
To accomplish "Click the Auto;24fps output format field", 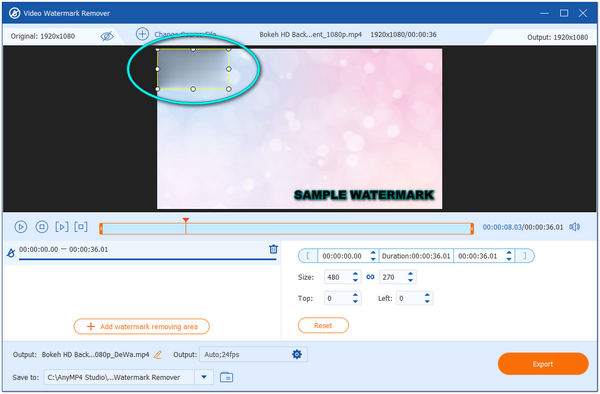I will tap(245, 355).
